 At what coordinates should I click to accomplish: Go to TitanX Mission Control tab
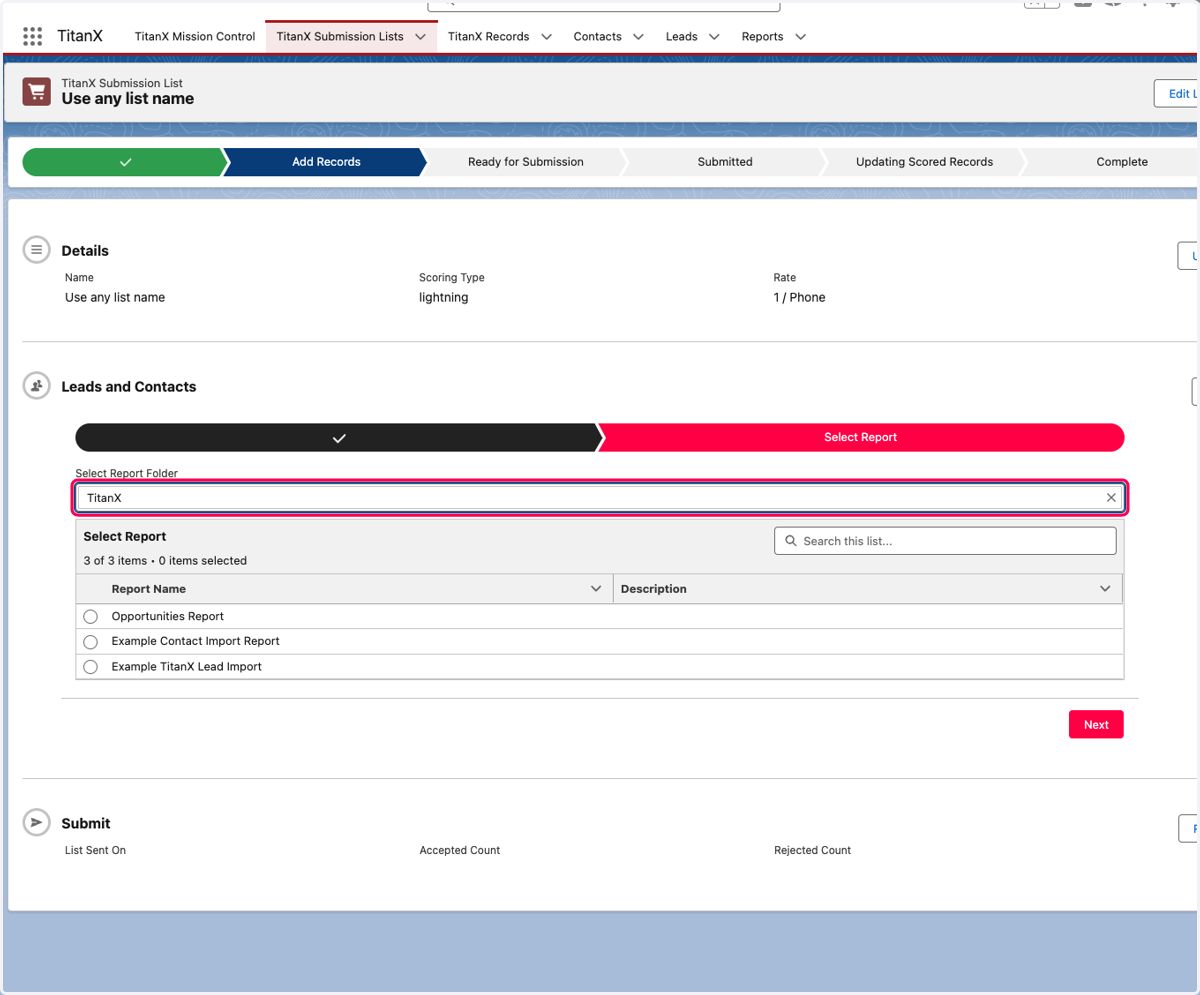[x=195, y=36]
